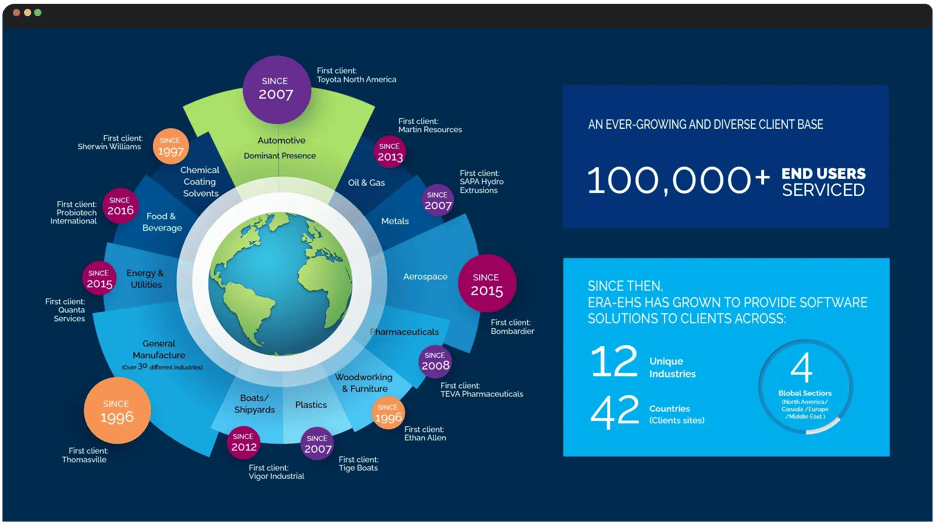935x525 pixels.
Task: Click the 100,000+ End Users Serviced panel
Action: point(725,156)
